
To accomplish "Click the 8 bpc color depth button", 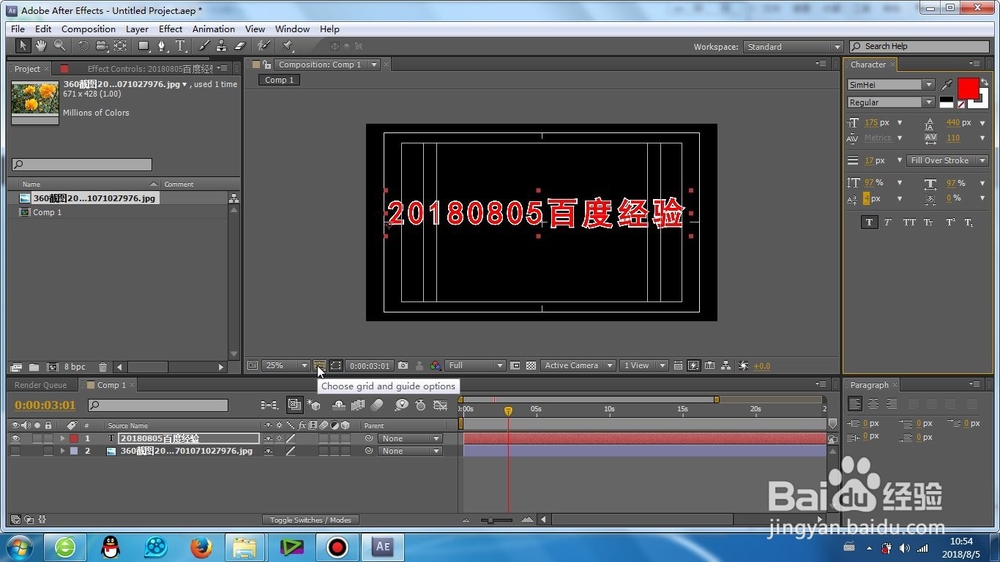I will [x=75, y=367].
